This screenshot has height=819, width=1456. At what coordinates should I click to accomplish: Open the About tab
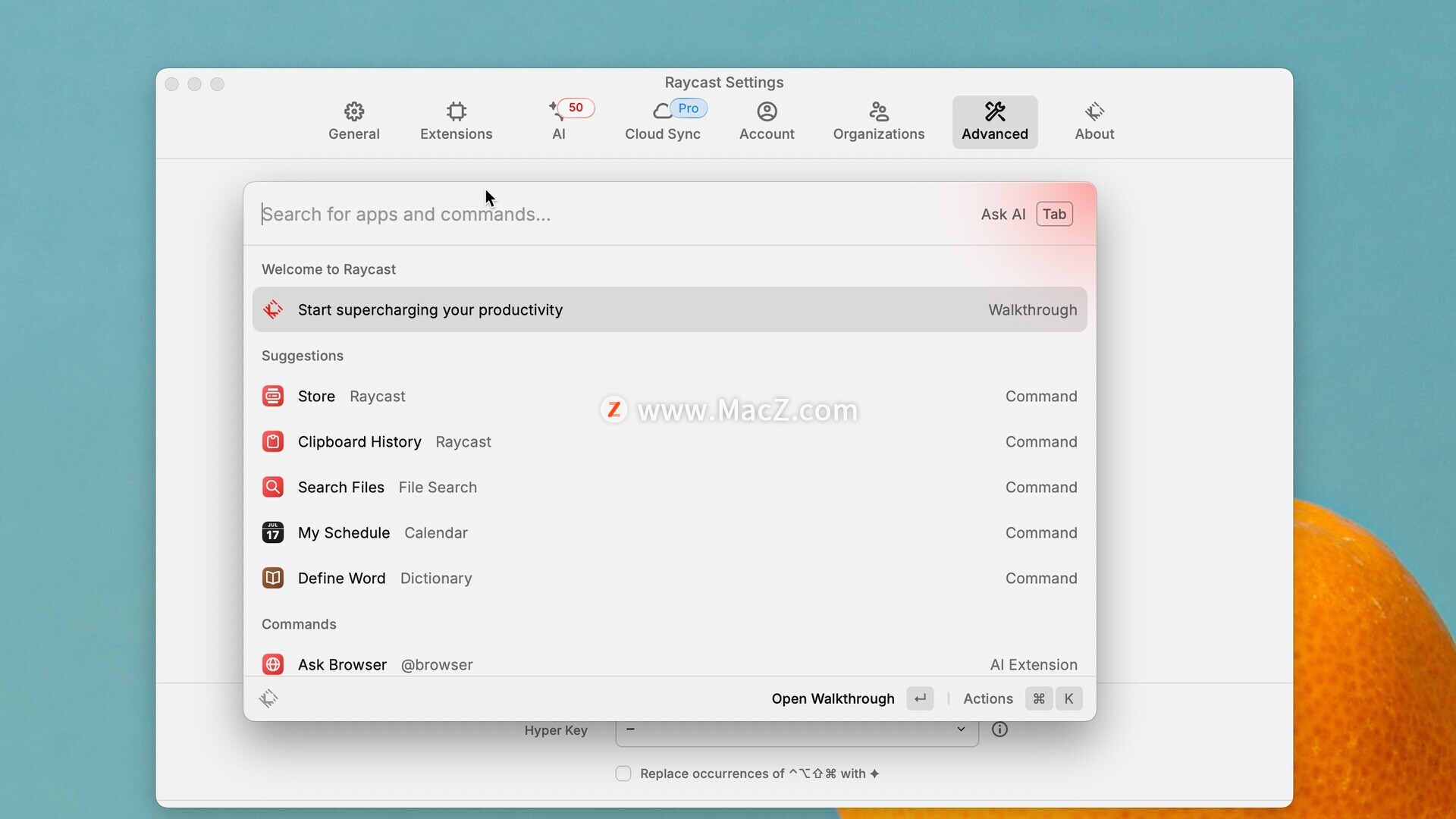(1094, 122)
